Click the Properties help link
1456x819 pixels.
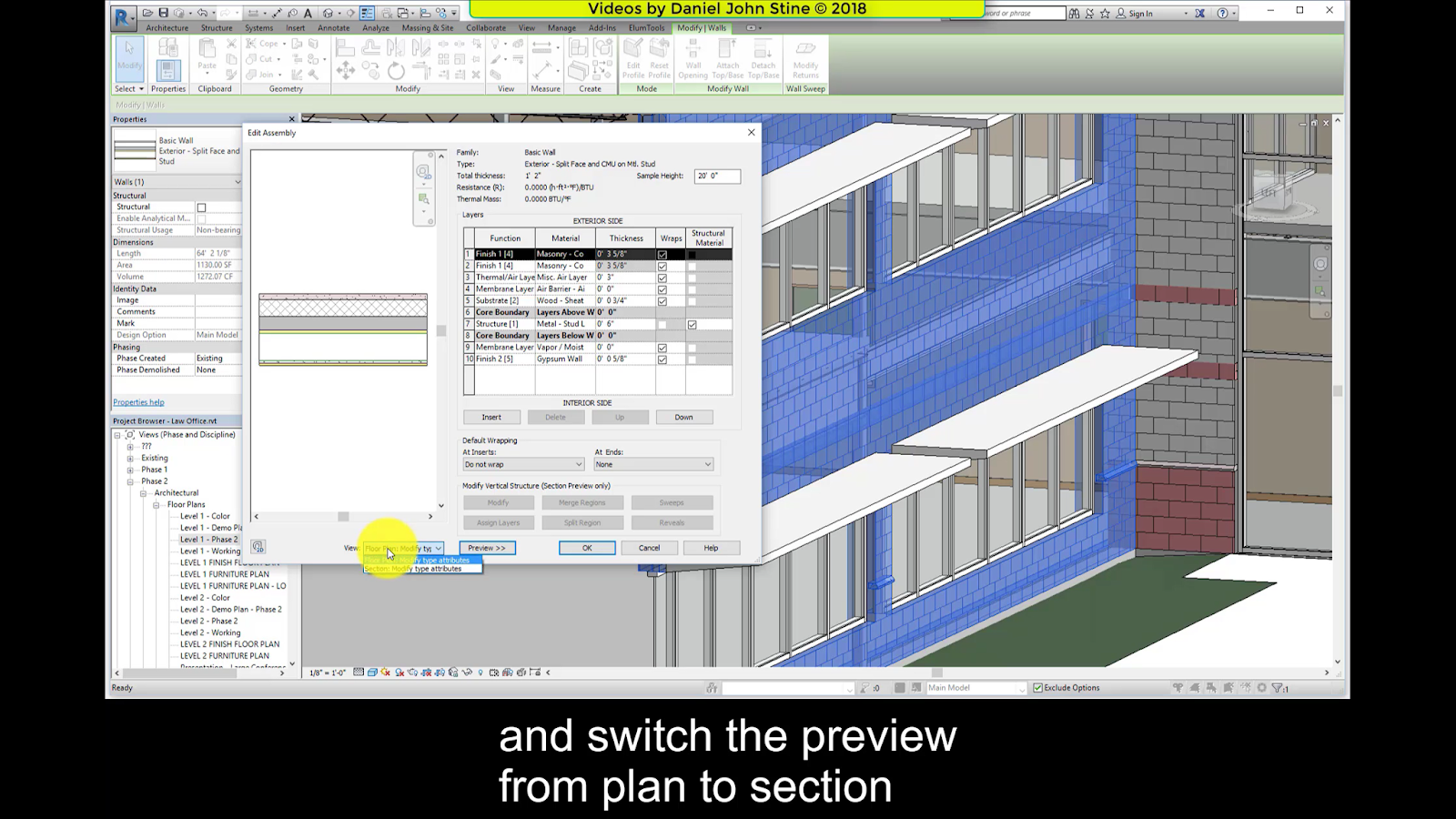click(x=137, y=401)
